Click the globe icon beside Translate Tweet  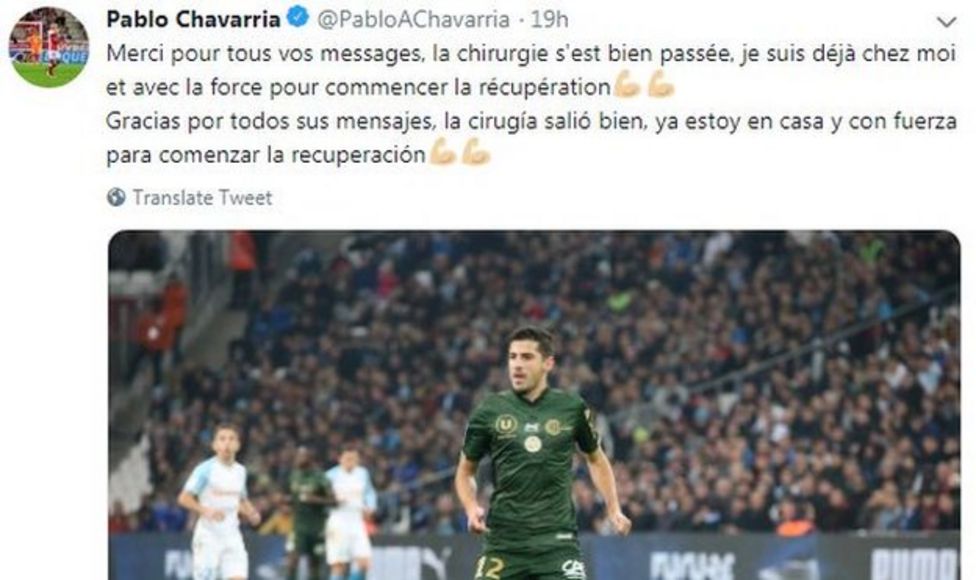click(116, 197)
